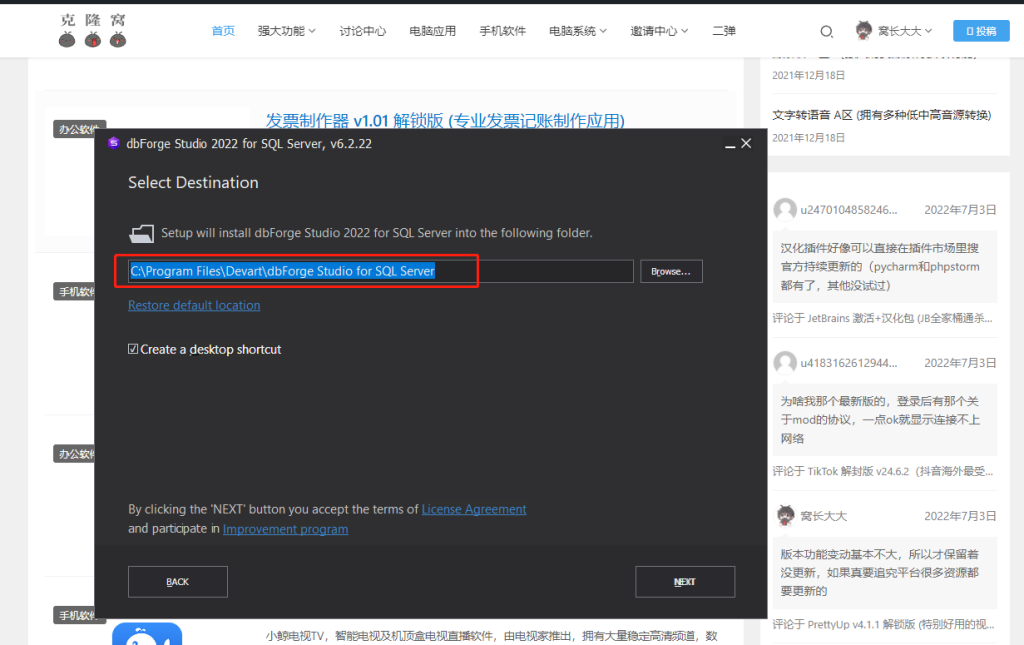Viewport: 1024px width, 645px height.
Task: Open the JetBrains 激活+汉化包 comment source link
Action: [882, 318]
